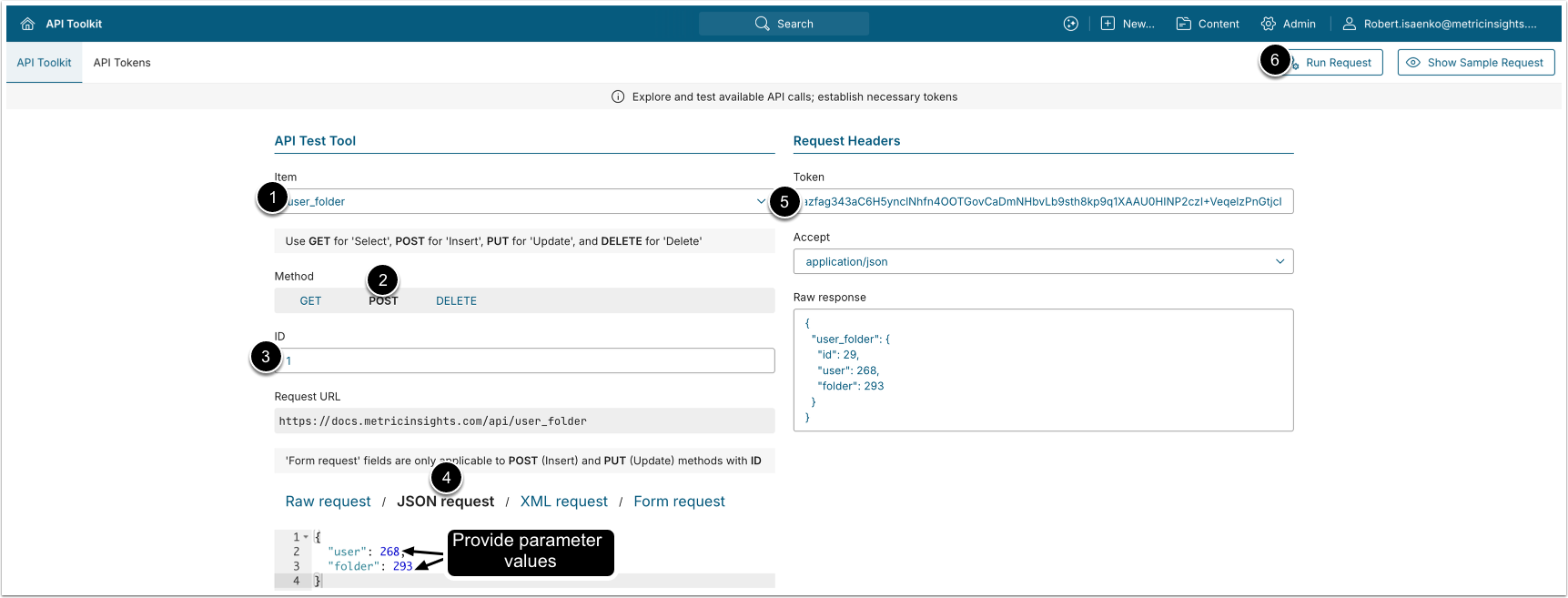The width and height of the screenshot is (1568, 598).
Task: Switch to the API Tokens tab
Action: tap(122, 63)
